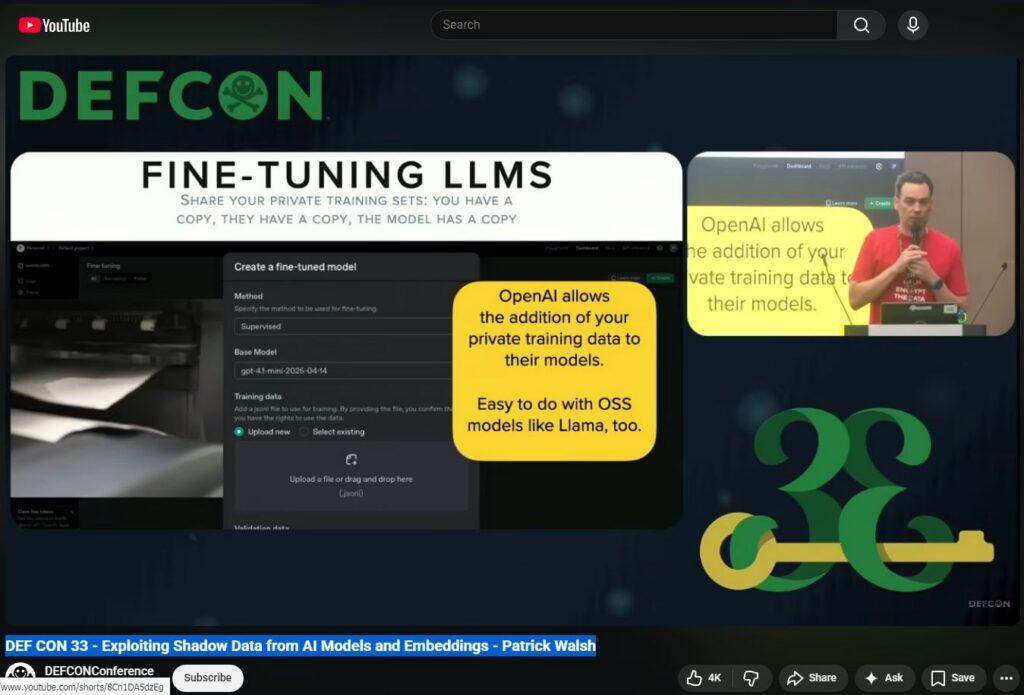The width and height of the screenshot is (1024, 695).
Task: Click the YouTube logo to go home
Action: [x=54, y=25]
